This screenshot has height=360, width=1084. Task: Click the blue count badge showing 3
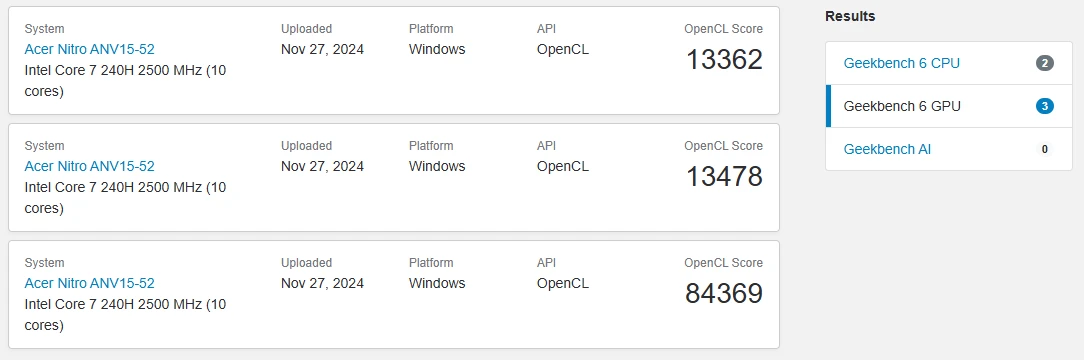tap(1045, 106)
